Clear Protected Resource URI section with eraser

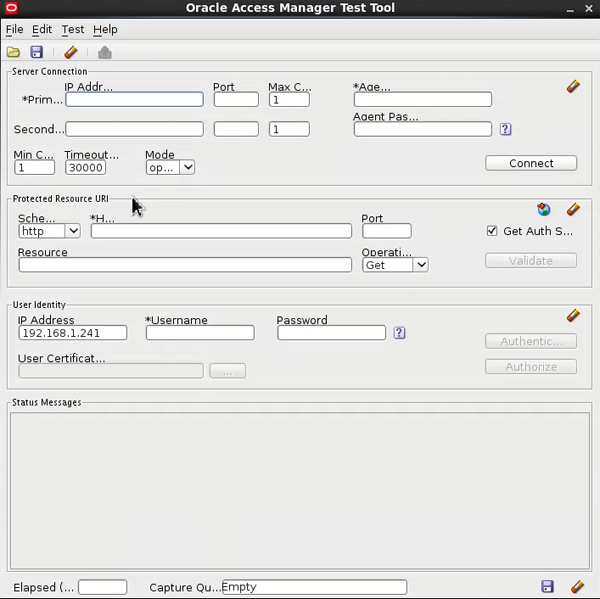[573, 209]
